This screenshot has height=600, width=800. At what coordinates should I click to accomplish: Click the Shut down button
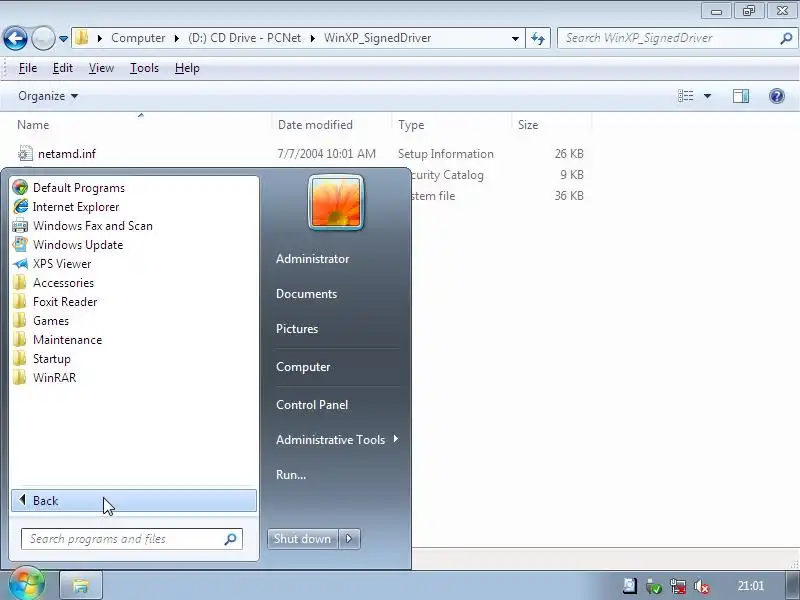click(x=302, y=539)
